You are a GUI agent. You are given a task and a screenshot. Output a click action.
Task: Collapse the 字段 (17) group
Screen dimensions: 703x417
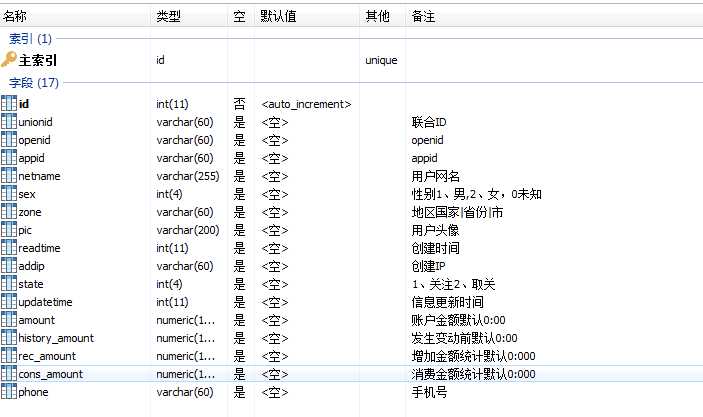(x=34, y=83)
